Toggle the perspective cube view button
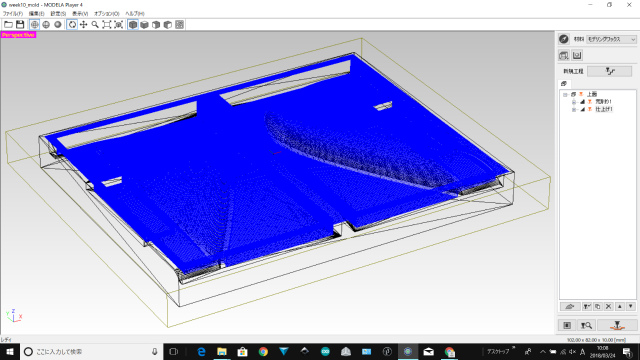Viewport: 640px width, 360px height. coord(133,24)
